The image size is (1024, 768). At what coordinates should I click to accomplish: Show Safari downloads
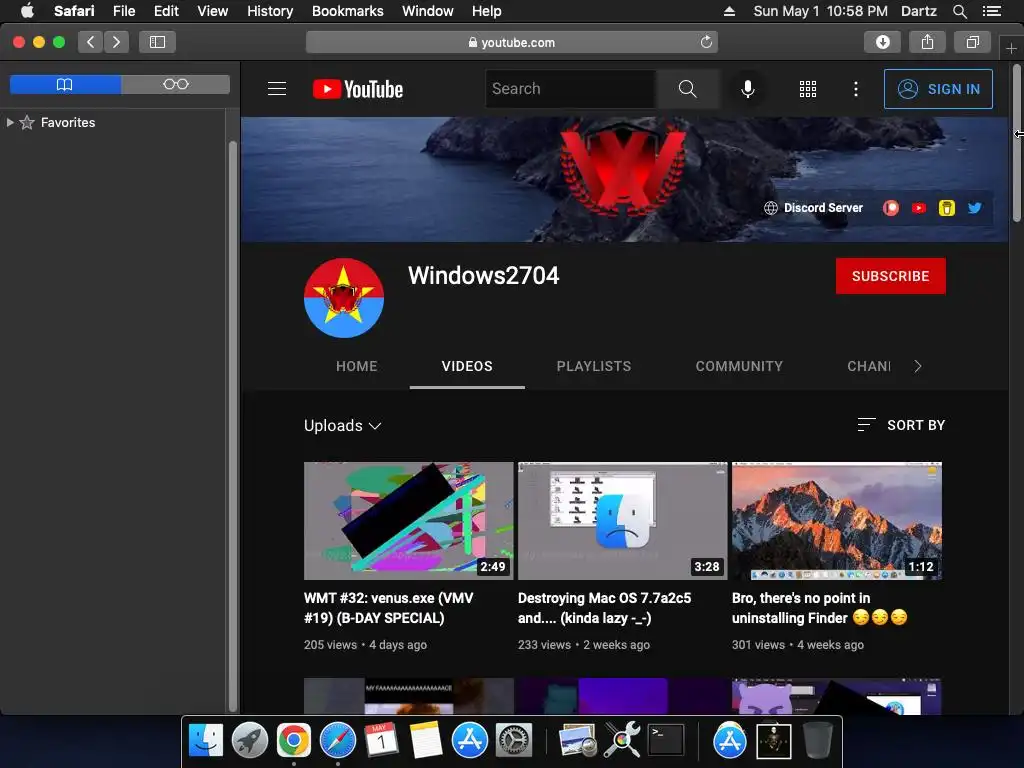point(882,42)
